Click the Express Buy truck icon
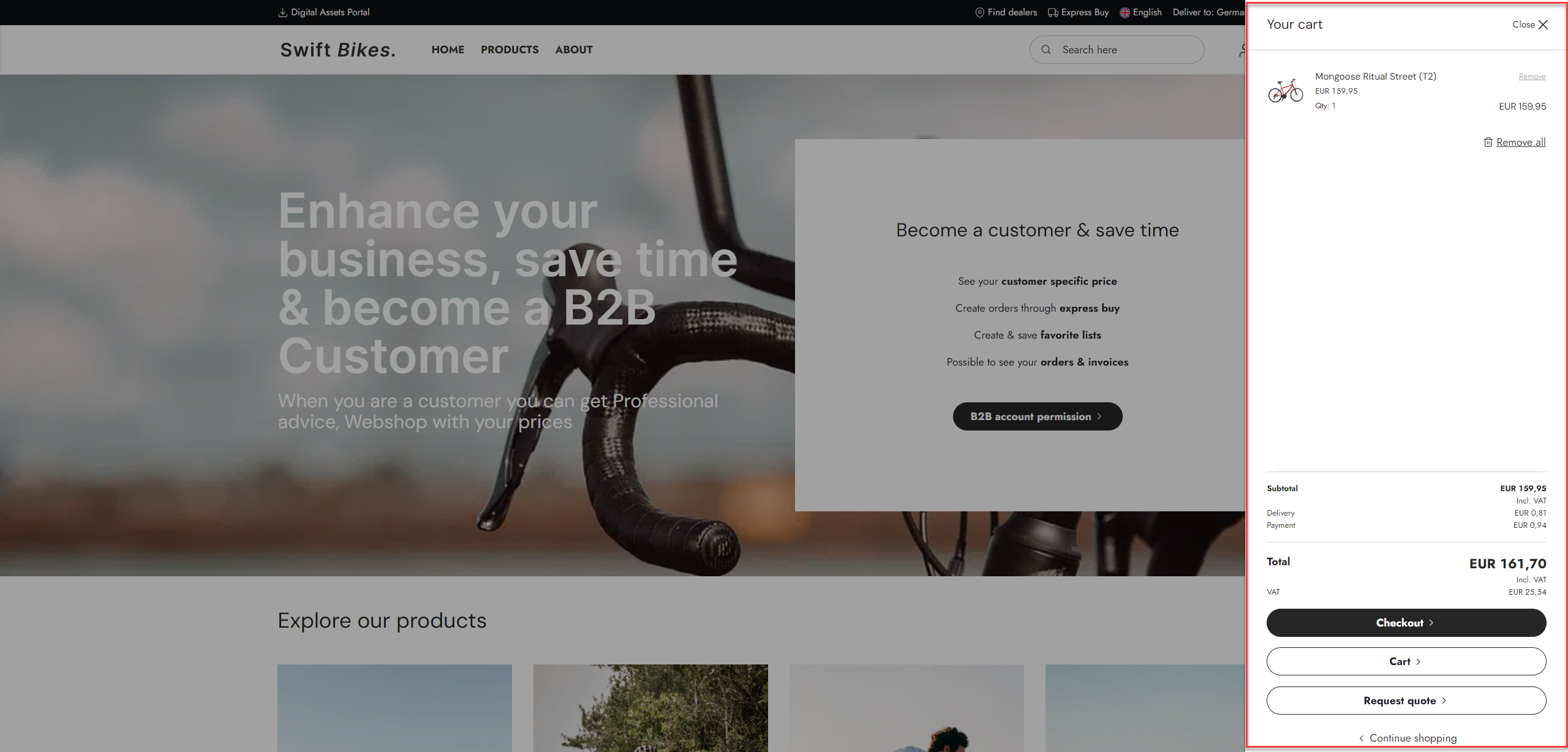 (x=1053, y=12)
